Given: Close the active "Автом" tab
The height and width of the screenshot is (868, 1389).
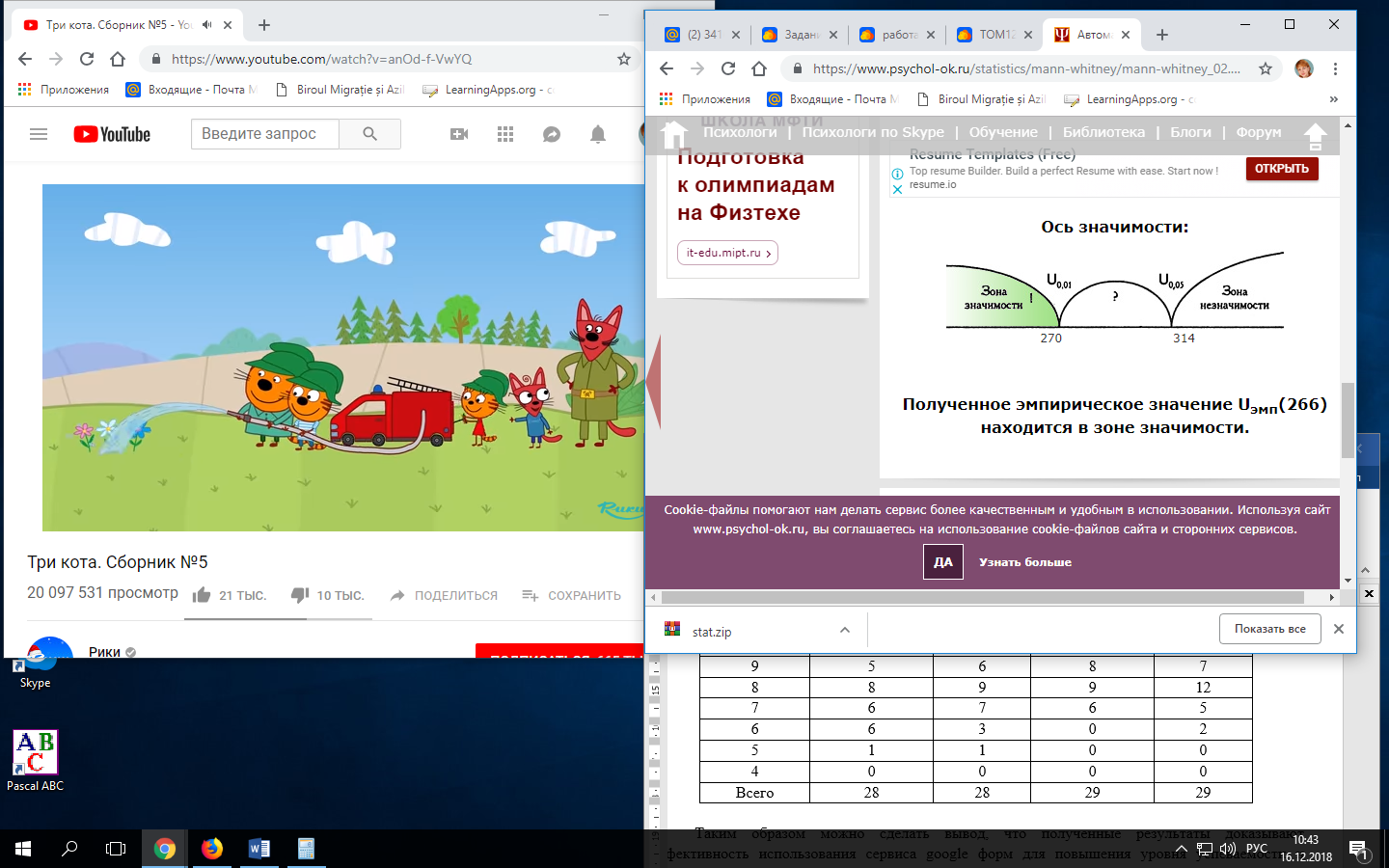Looking at the screenshot, I should [x=1126, y=35].
